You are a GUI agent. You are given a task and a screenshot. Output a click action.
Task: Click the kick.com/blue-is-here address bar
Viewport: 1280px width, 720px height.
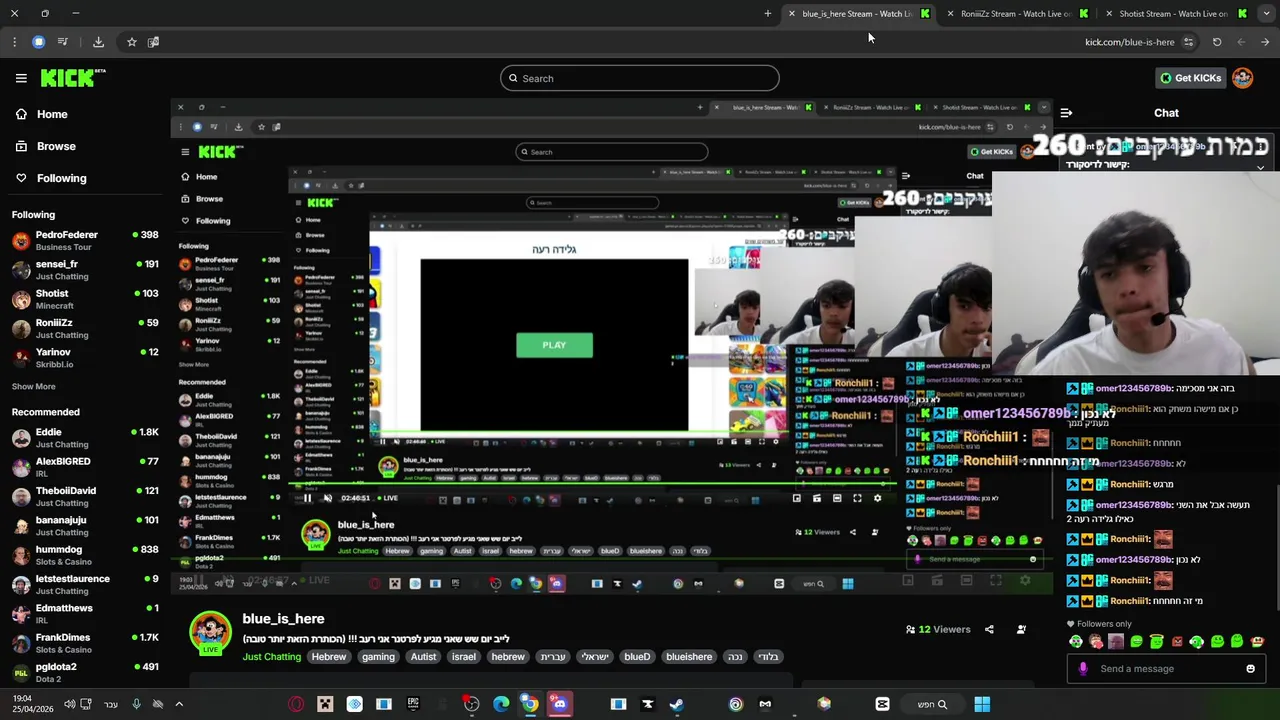1129,42
